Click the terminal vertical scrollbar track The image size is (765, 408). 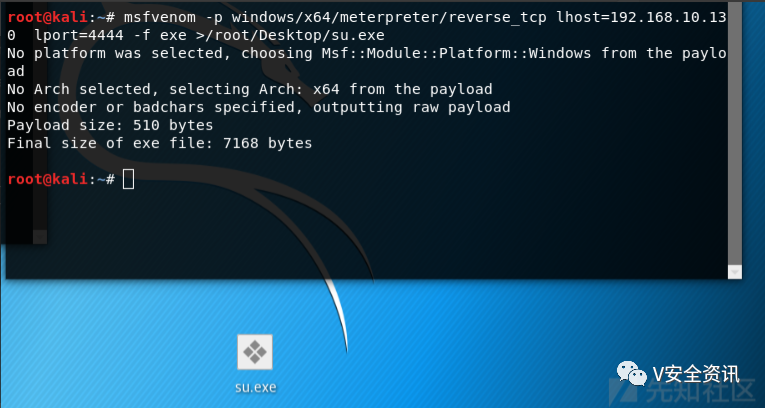click(735, 134)
